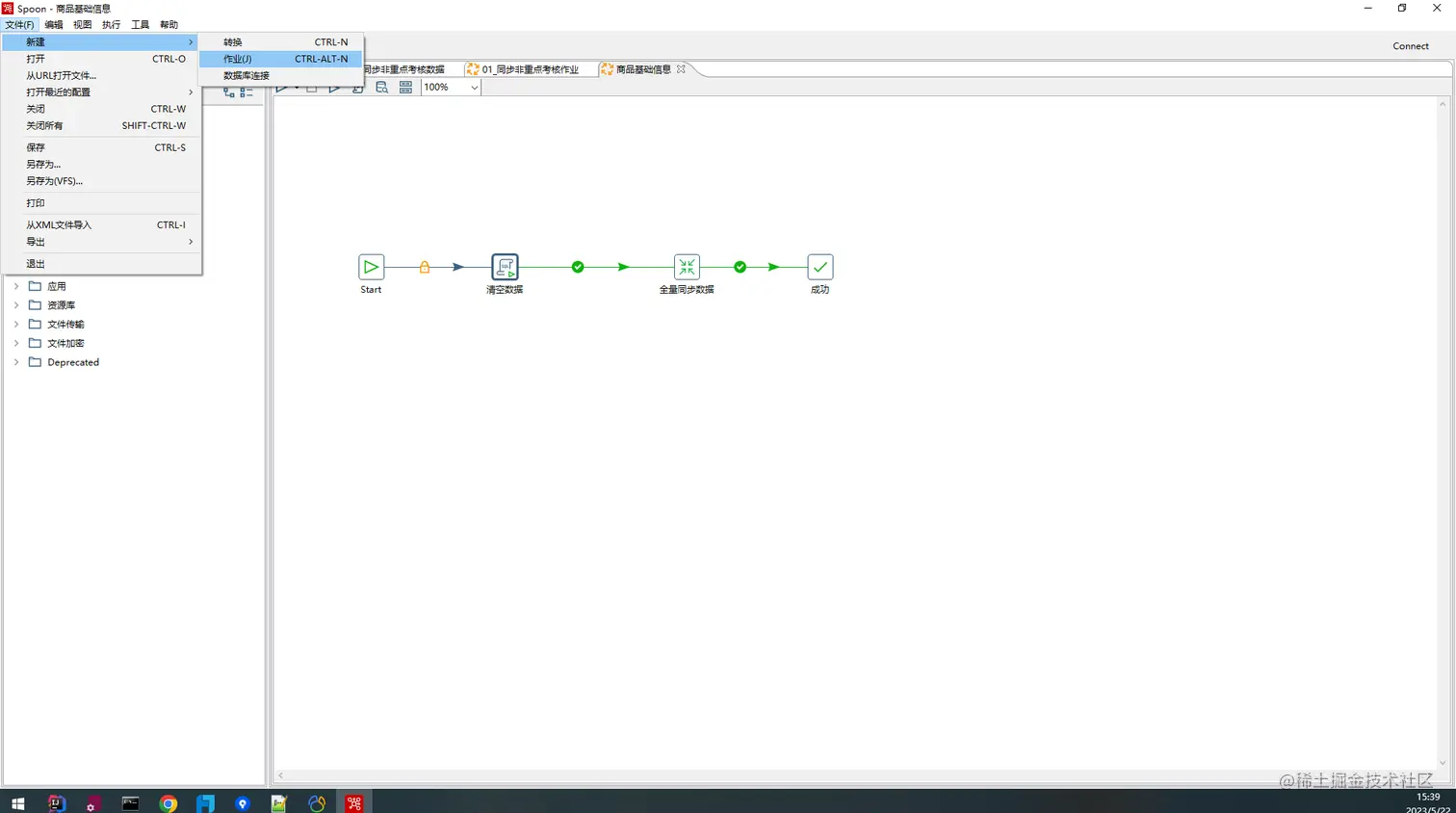The height and width of the screenshot is (813, 1456).
Task: Open the 编辑 menu
Action: click(x=54, y=24)
